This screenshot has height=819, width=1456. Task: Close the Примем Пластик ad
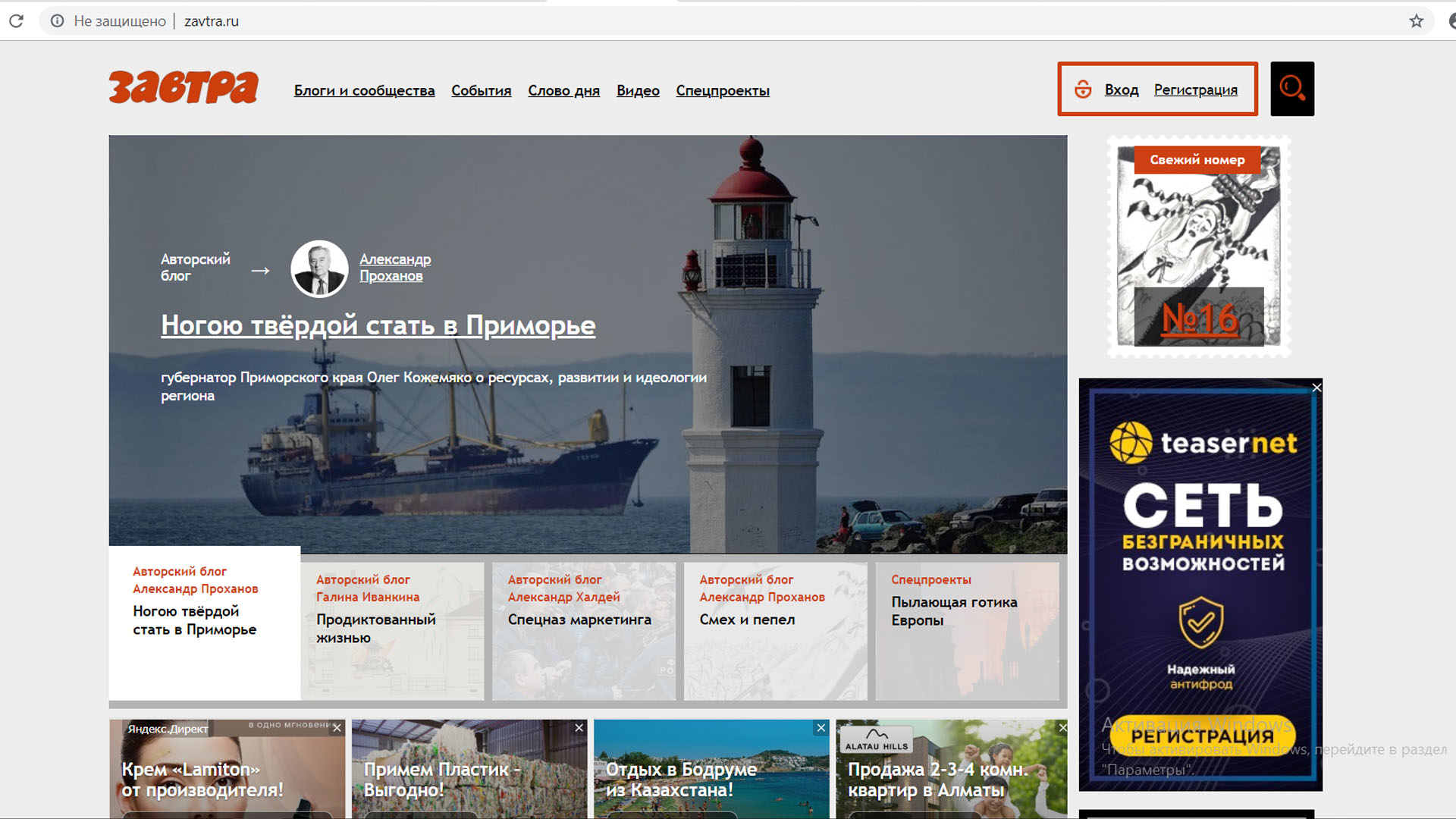tap(579, 728)
